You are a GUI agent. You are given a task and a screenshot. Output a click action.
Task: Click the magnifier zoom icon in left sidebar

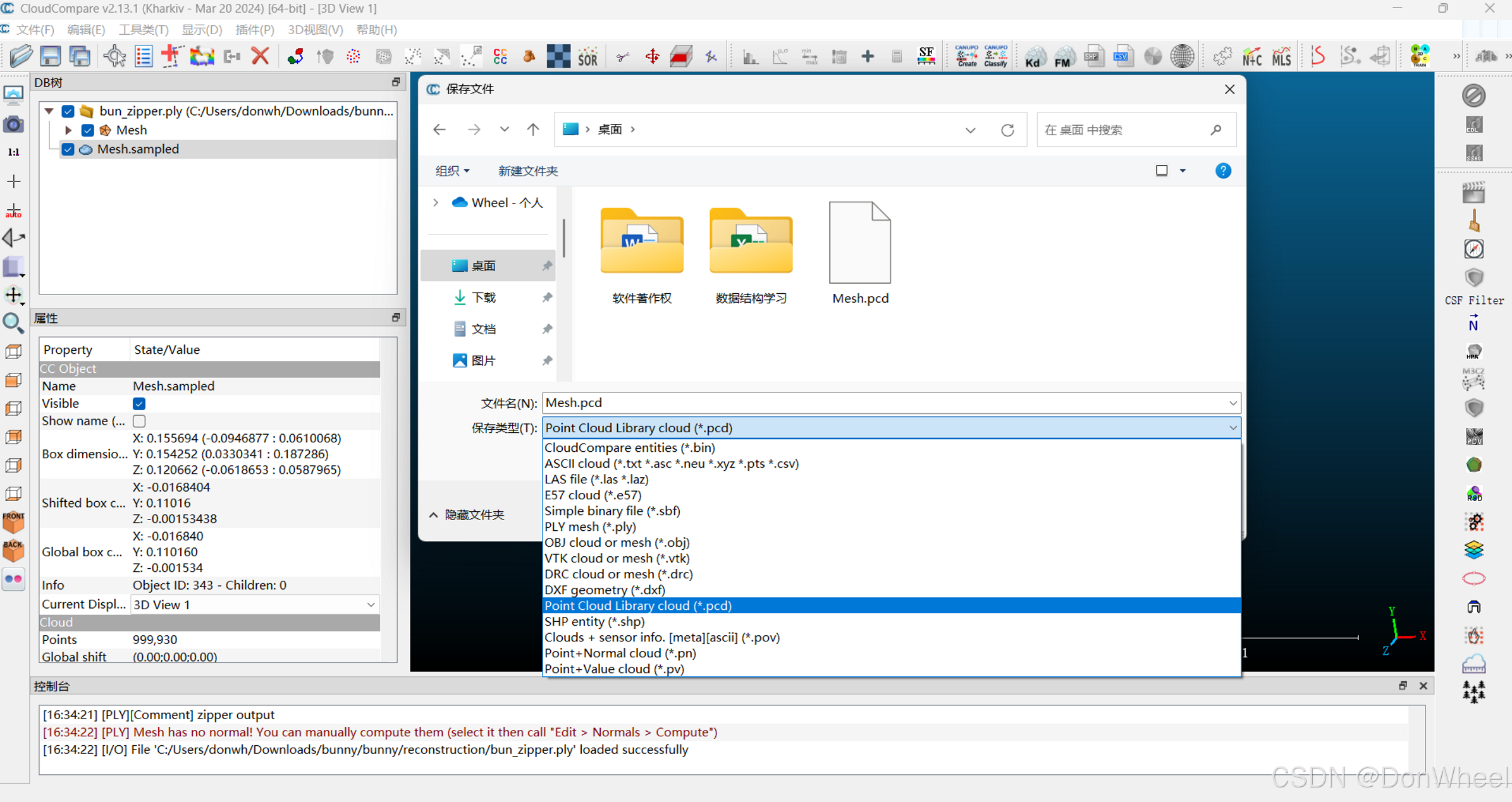(13, 323)
